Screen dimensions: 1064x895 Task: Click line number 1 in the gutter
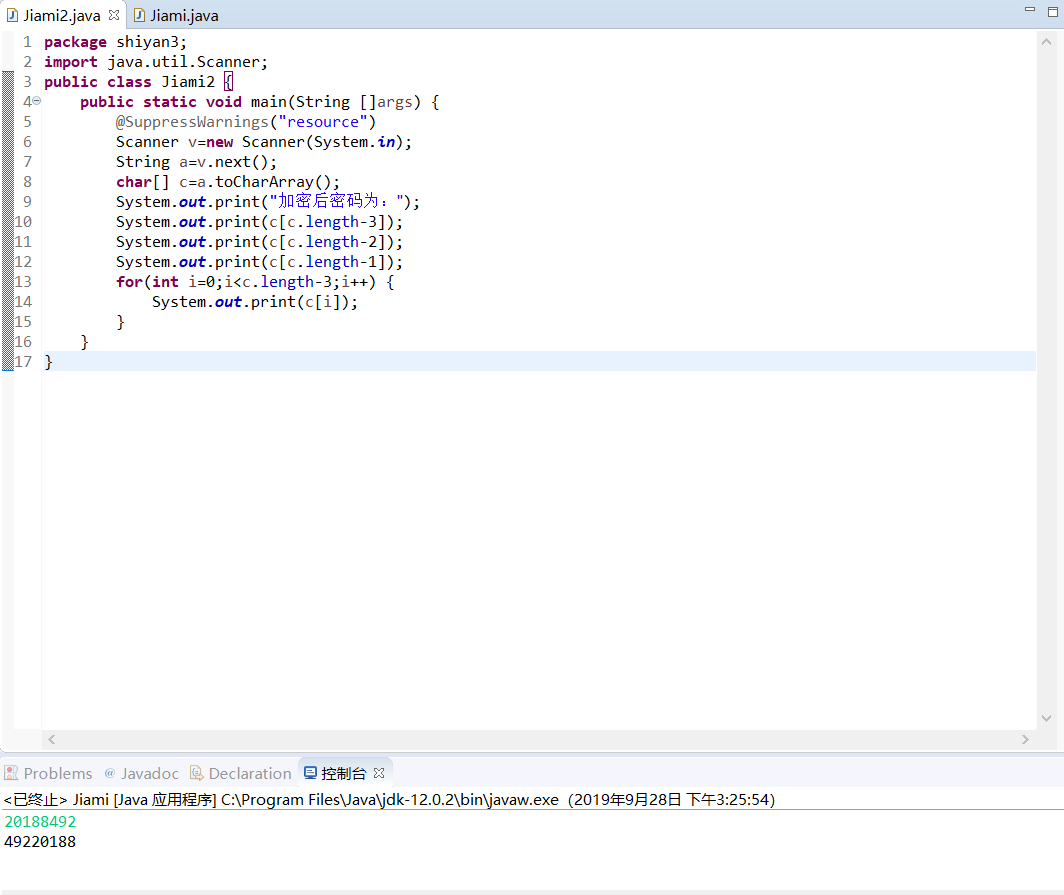27,42
